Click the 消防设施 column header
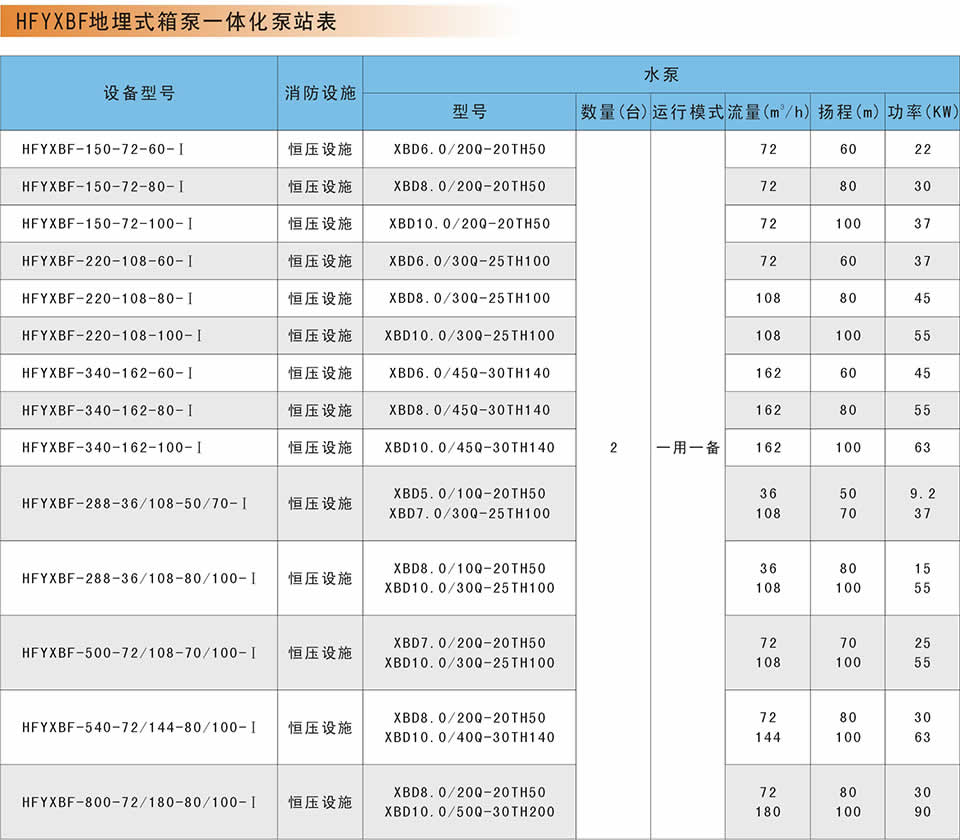960x840 pixels. coord(320,93)
